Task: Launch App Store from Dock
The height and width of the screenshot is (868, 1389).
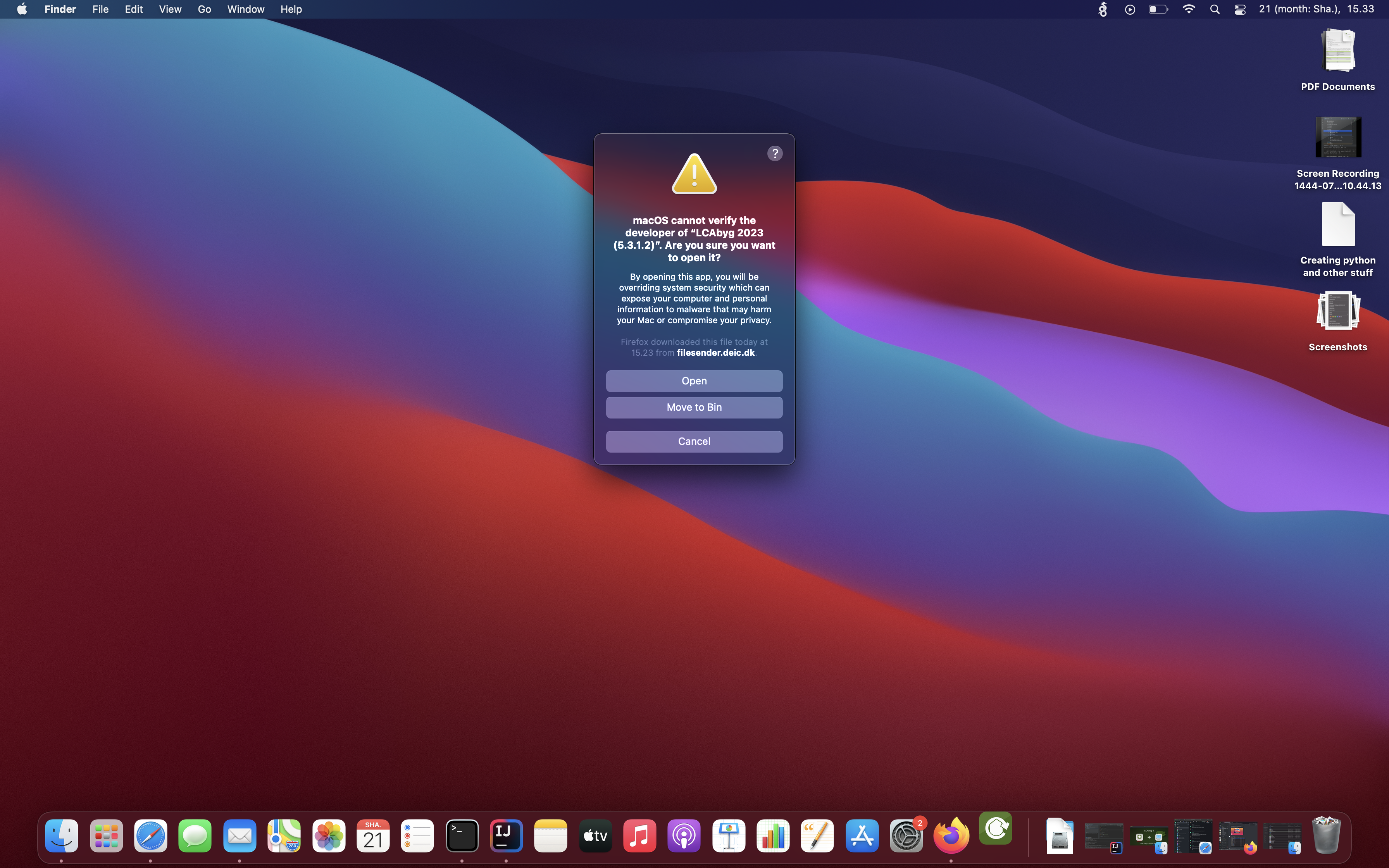Action: coord(862,836)
